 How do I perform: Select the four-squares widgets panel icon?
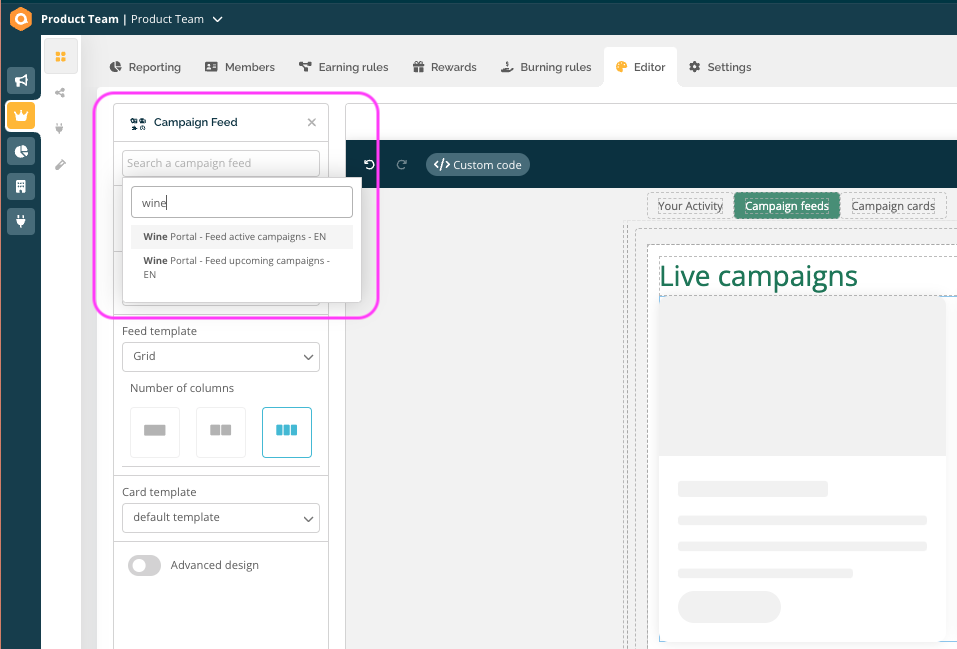coord(61,57)
